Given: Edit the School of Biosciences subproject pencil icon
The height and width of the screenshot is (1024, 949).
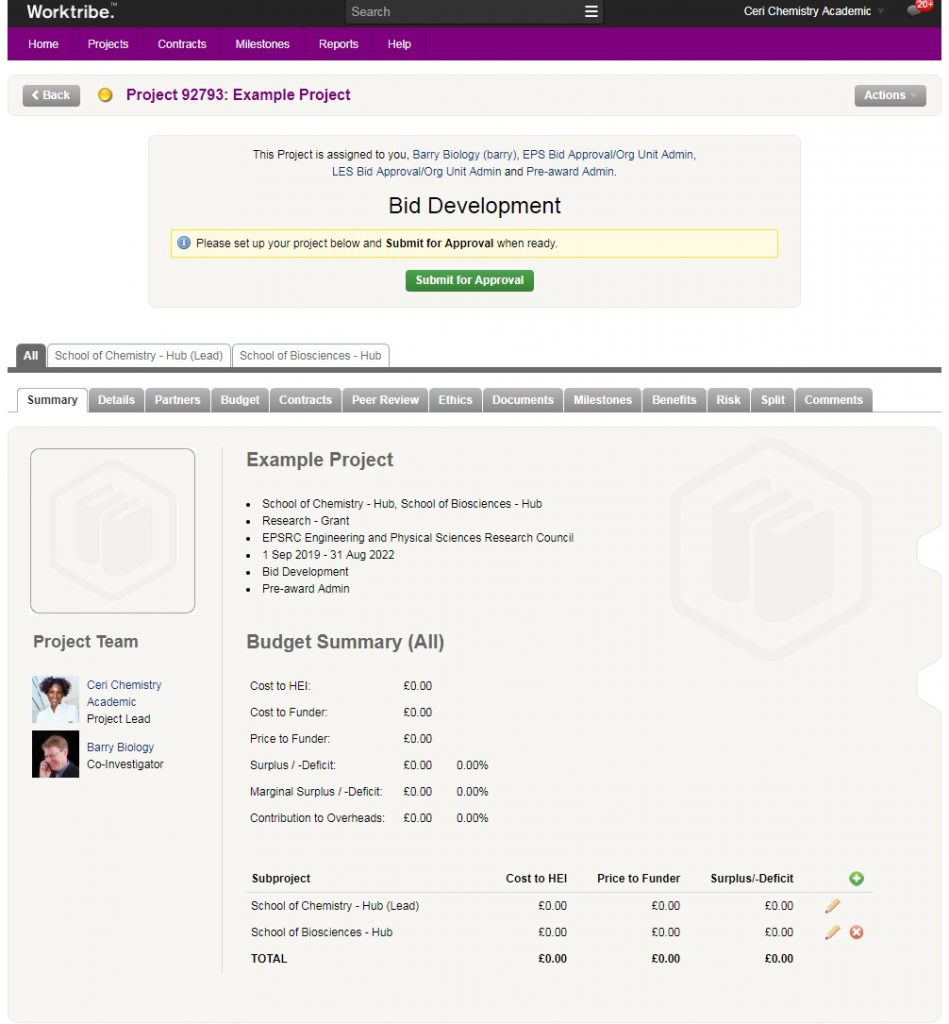Looking at the screenshot, I should (832, 932).
